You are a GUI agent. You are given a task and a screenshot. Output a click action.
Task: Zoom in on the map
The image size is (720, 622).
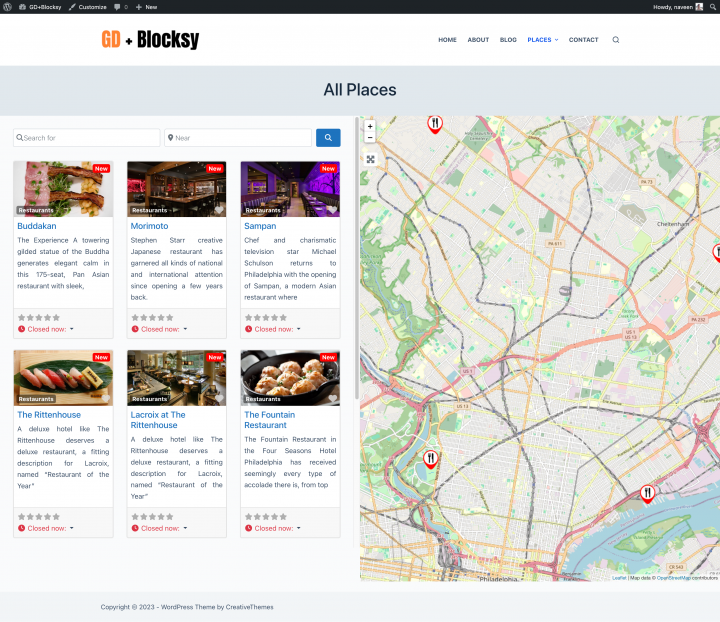click(x=370, y=126)
